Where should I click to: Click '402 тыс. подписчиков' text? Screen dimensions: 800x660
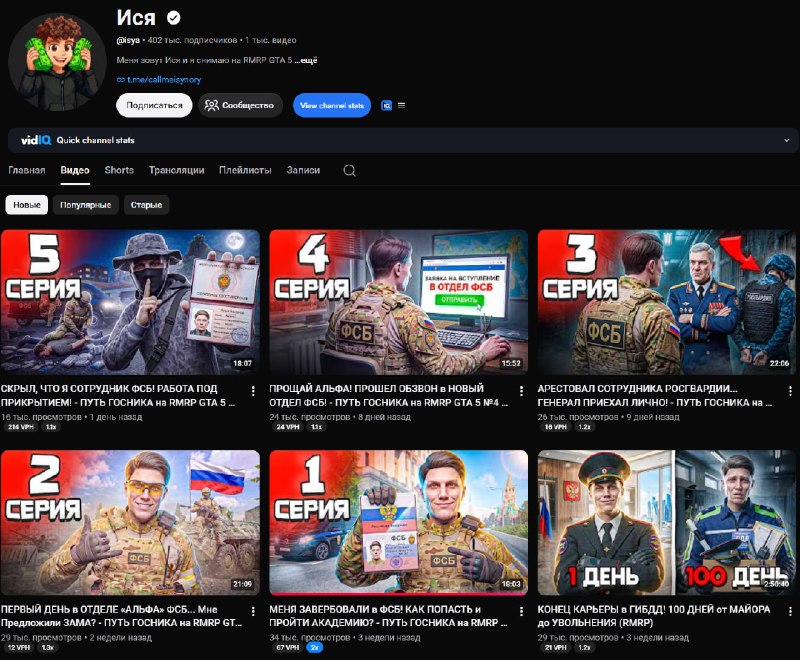point(192,40)
